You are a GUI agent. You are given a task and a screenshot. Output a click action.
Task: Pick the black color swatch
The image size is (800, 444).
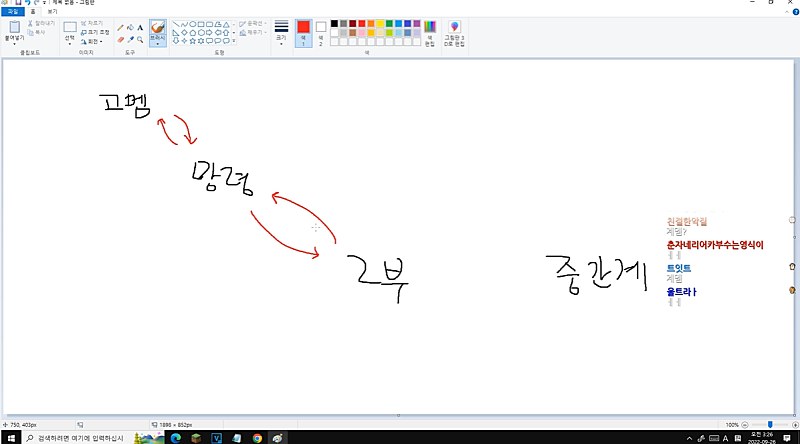pos(334,23)
